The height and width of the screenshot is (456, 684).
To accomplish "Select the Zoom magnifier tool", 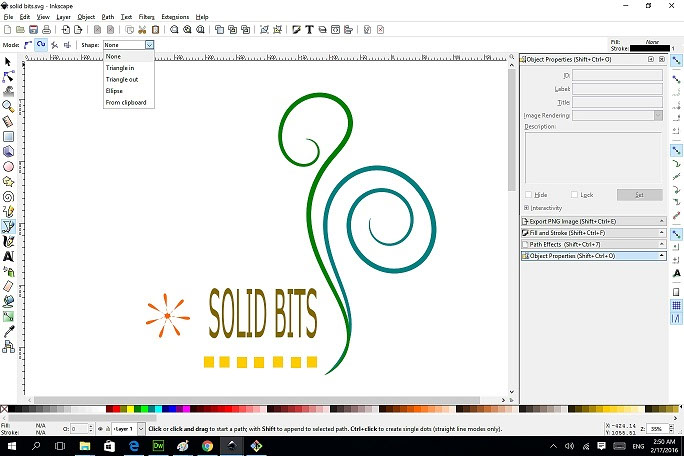I will coord(8,106).
